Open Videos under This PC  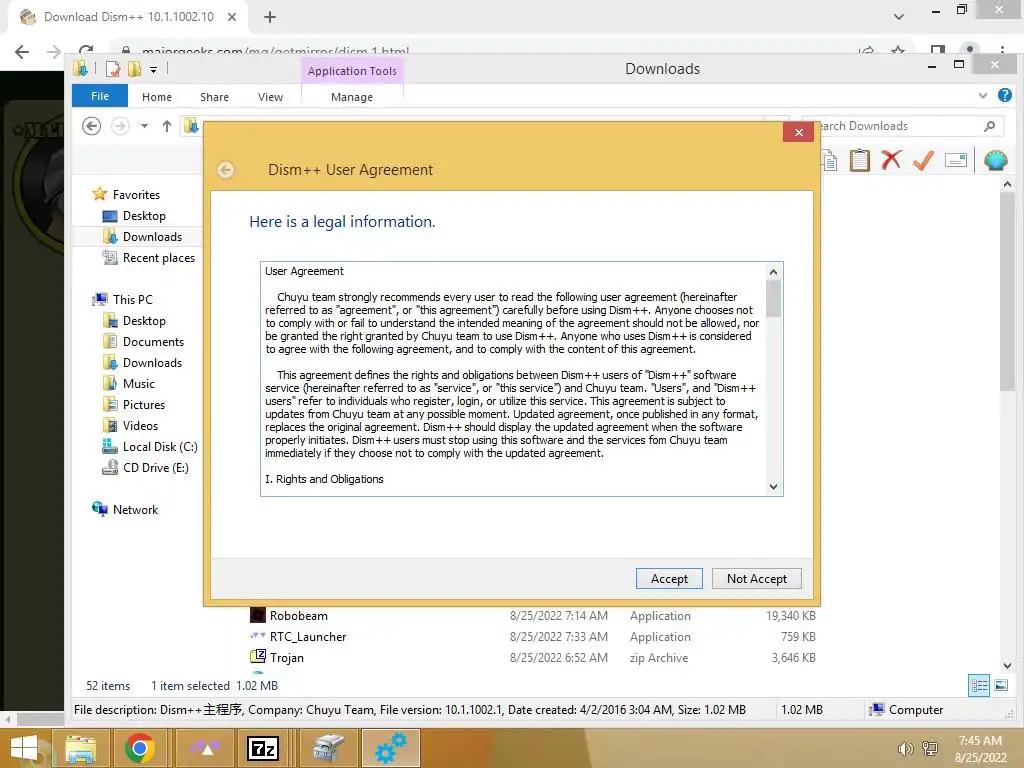click(x=130, y=426)
